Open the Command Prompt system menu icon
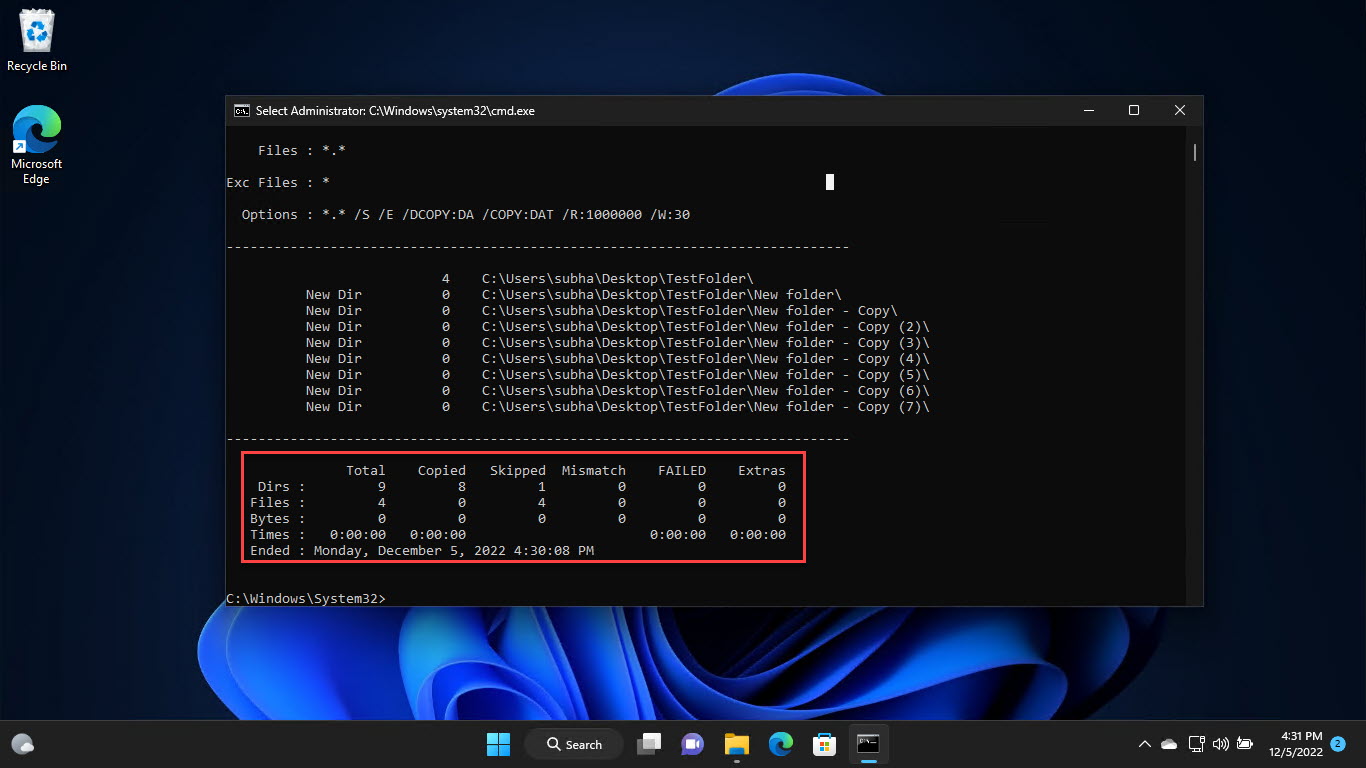 pyautogui.click(x=240, y=110)
